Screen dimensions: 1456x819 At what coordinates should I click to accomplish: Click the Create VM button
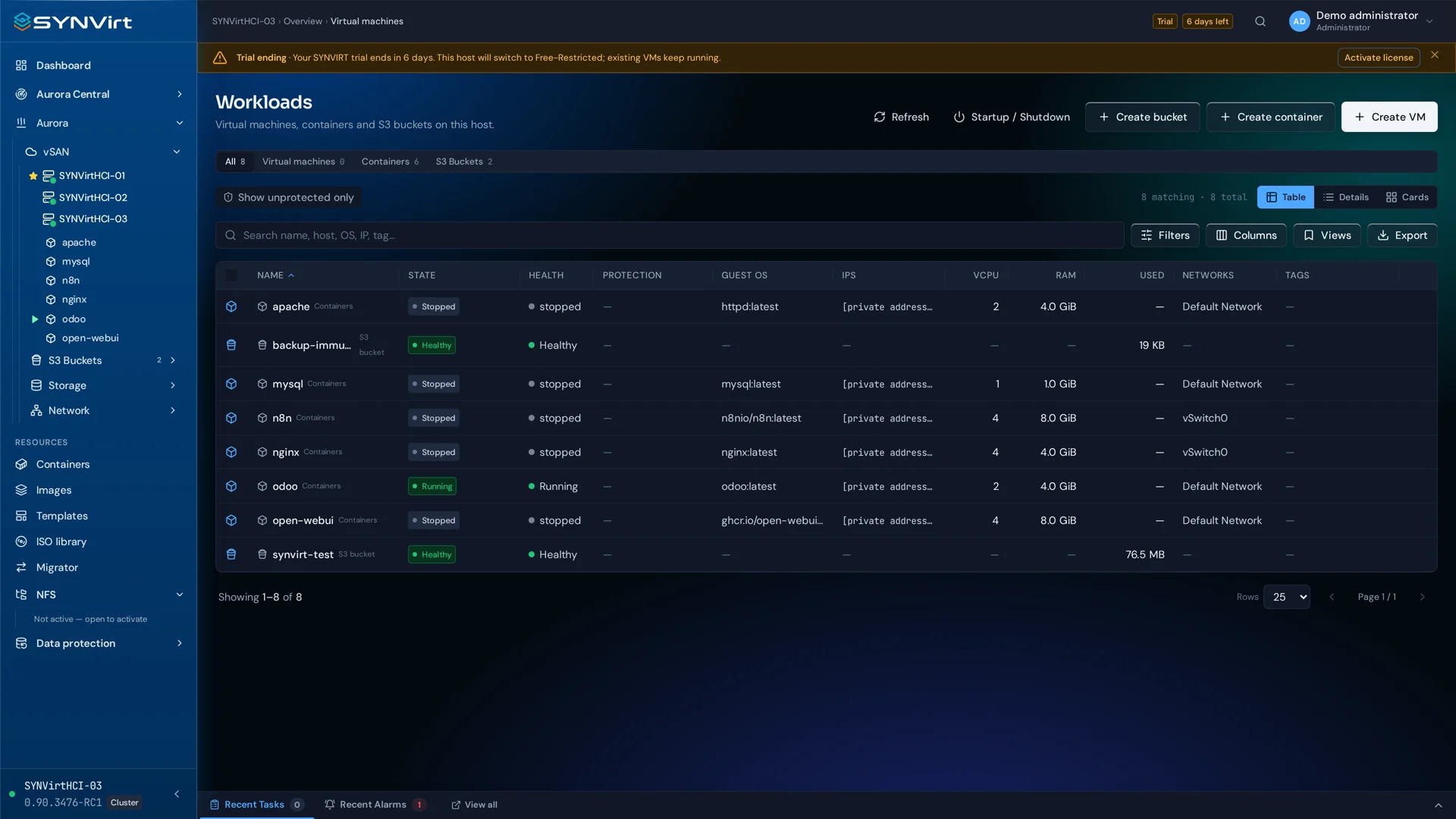(1389, 117)
